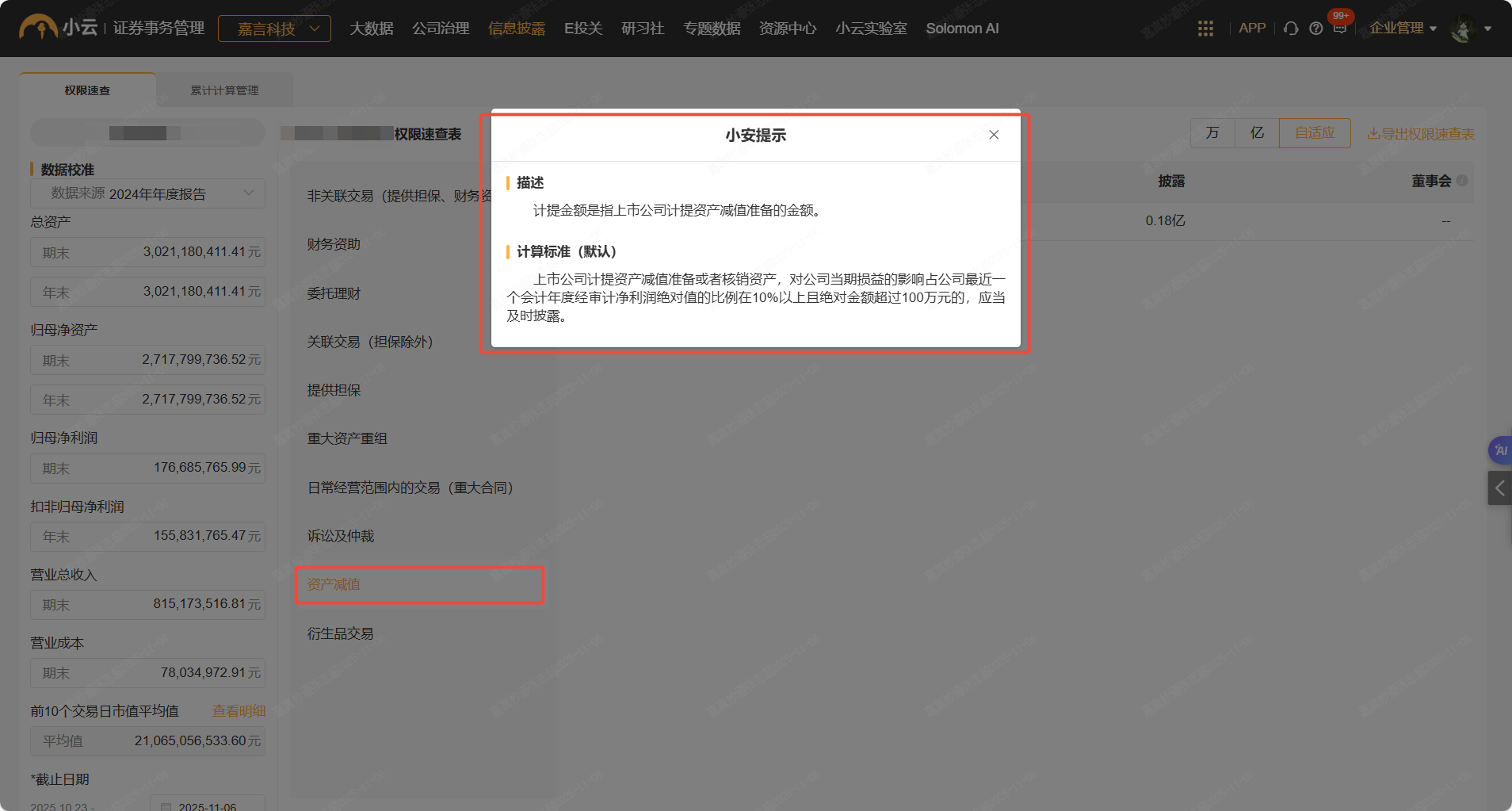Click 查看明细 link for market value
Image resolution: width=1512 pixels, height=811 pixels.
click(239, 711)
